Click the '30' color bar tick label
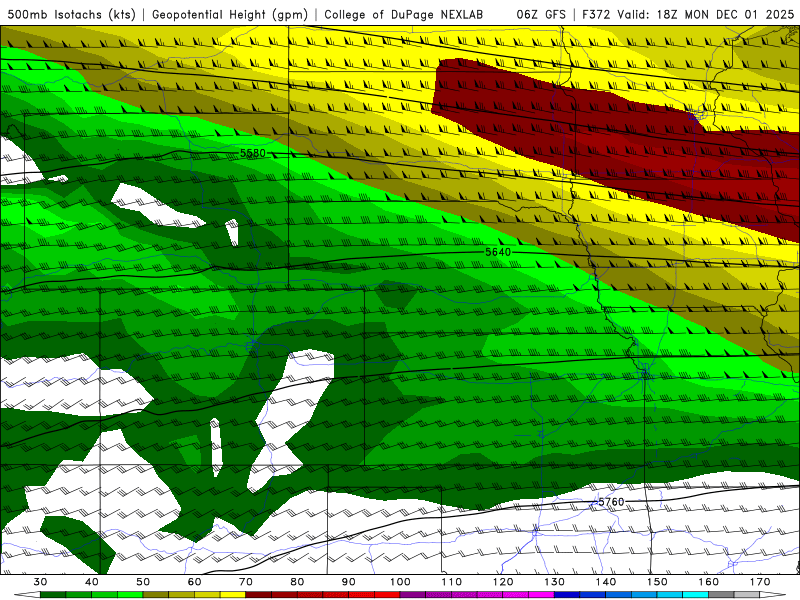This screenshot has height=600, width=800. point(40,582)
